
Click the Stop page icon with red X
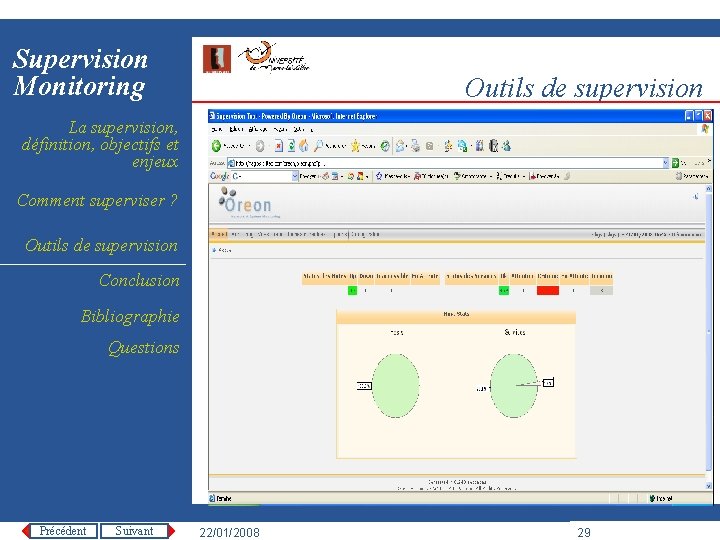pos(279,146)
